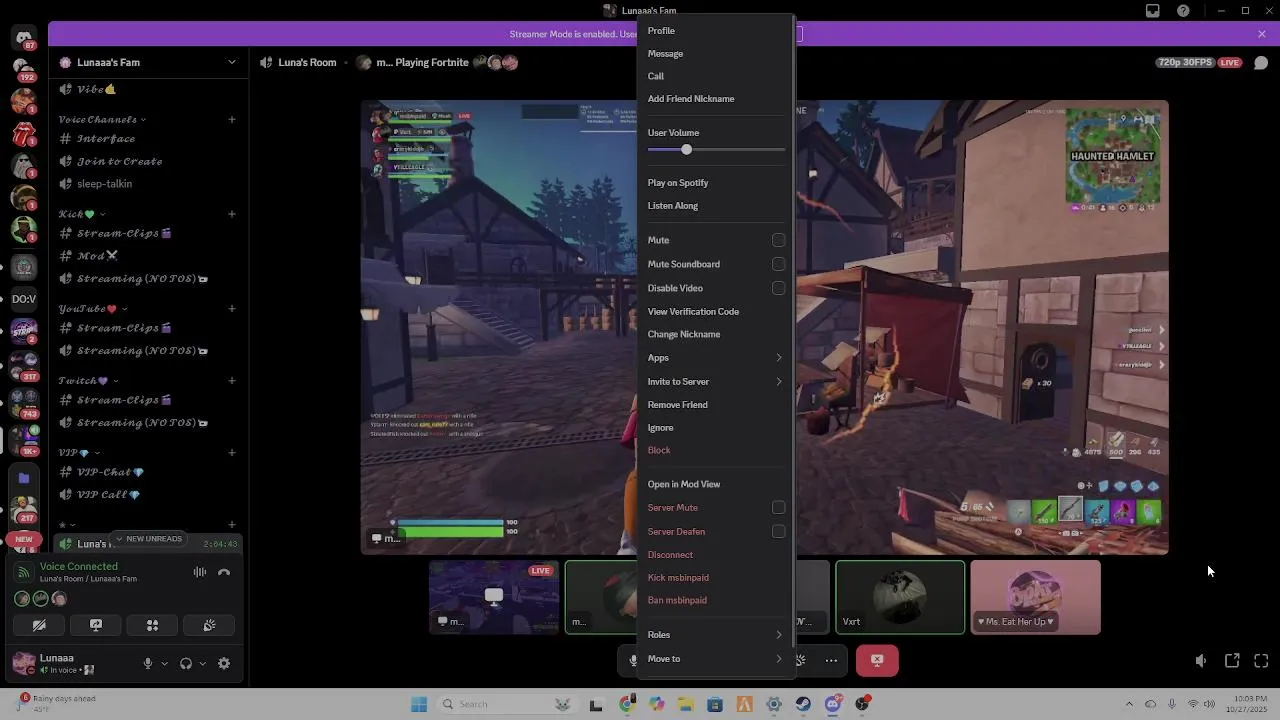The image size is (1280, 720).
Task: Dismiss the Streamer Mode banner
Action: (x=1262, y=34)
